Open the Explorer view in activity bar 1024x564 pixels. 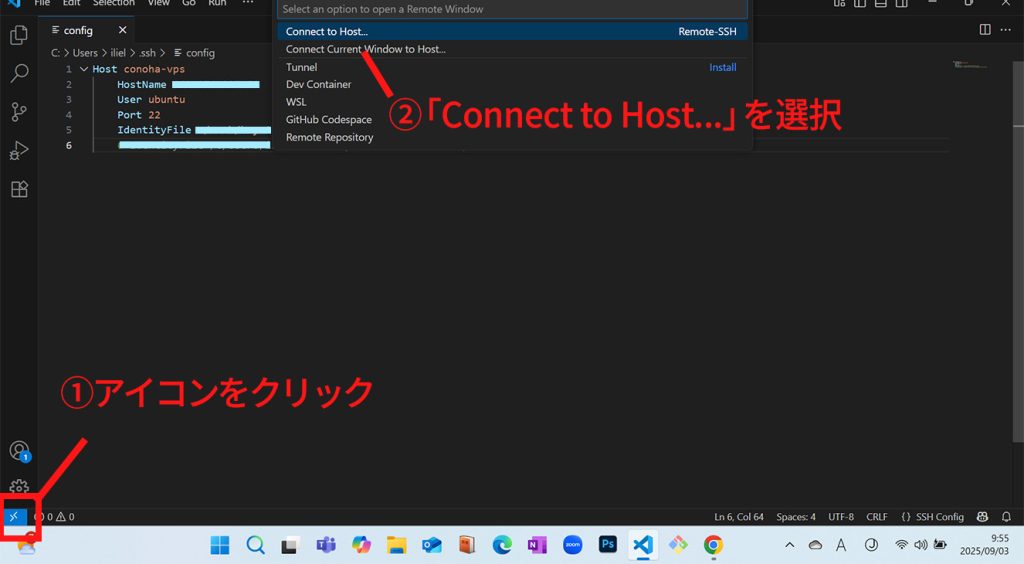tap(18, 36)
